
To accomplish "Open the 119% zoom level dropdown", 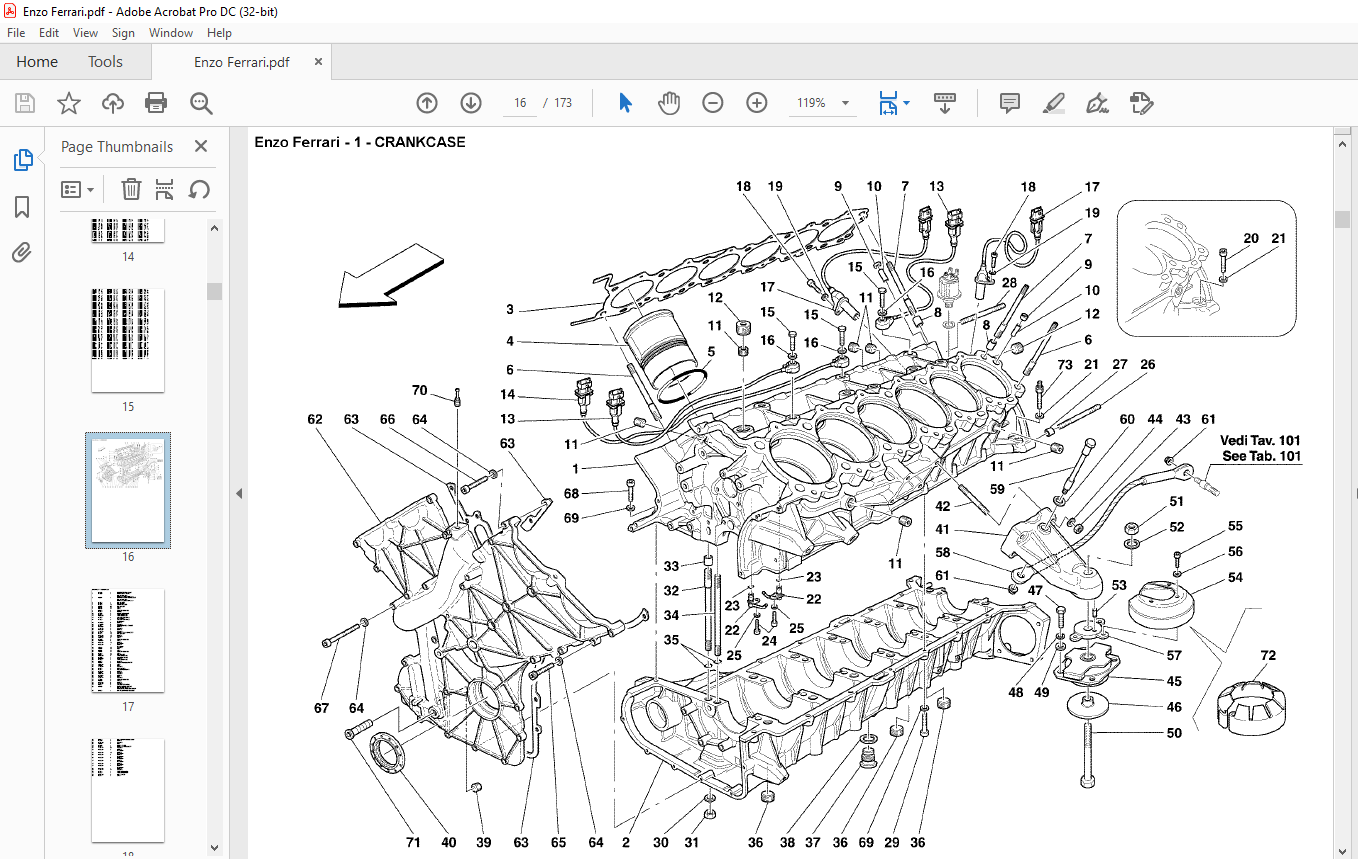I will [x=845, y=103].
